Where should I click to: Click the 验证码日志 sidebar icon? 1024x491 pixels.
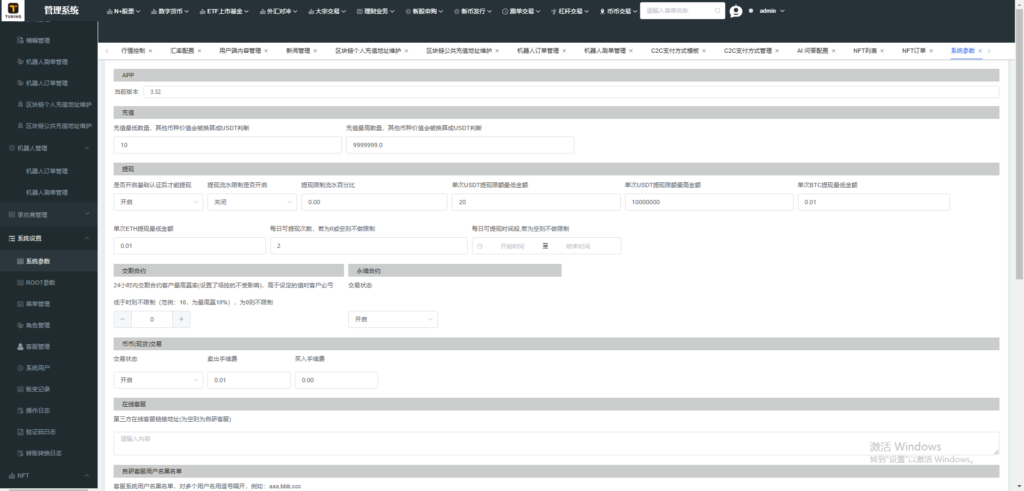pos(20,432)
